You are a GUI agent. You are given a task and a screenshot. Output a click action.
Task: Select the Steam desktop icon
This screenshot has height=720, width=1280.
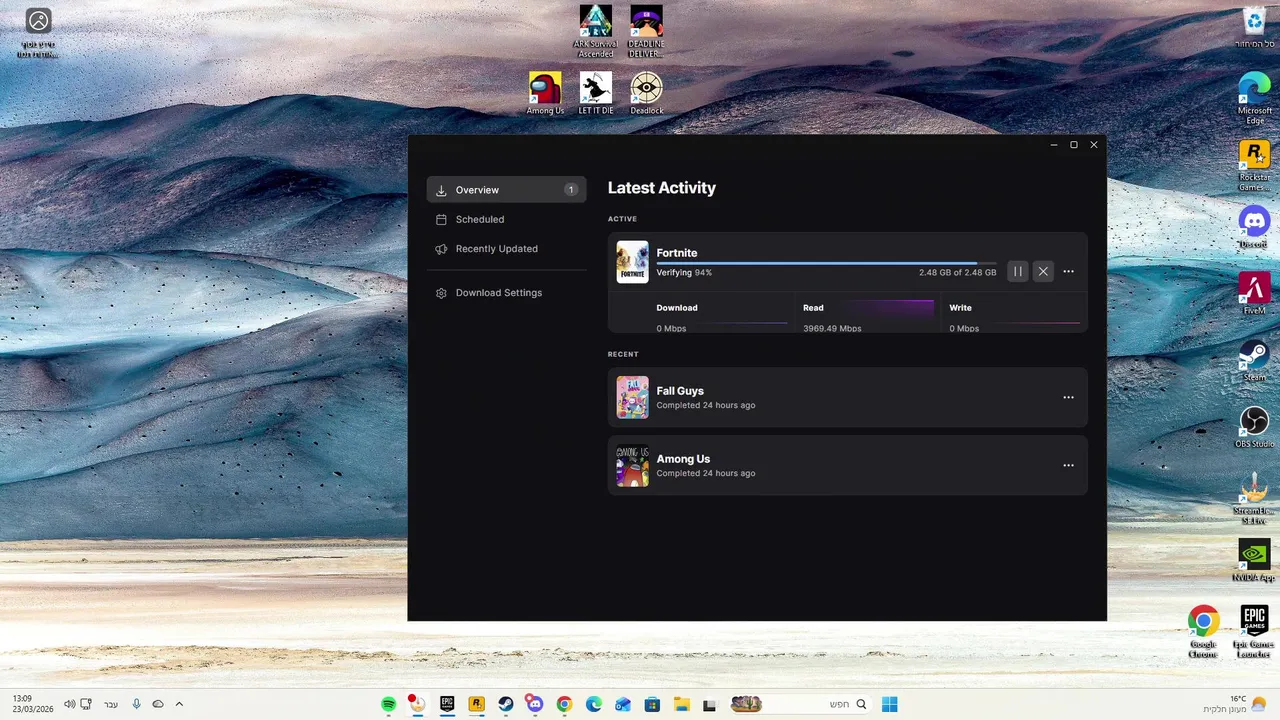pyautogui.click(x=1254, y=361)
